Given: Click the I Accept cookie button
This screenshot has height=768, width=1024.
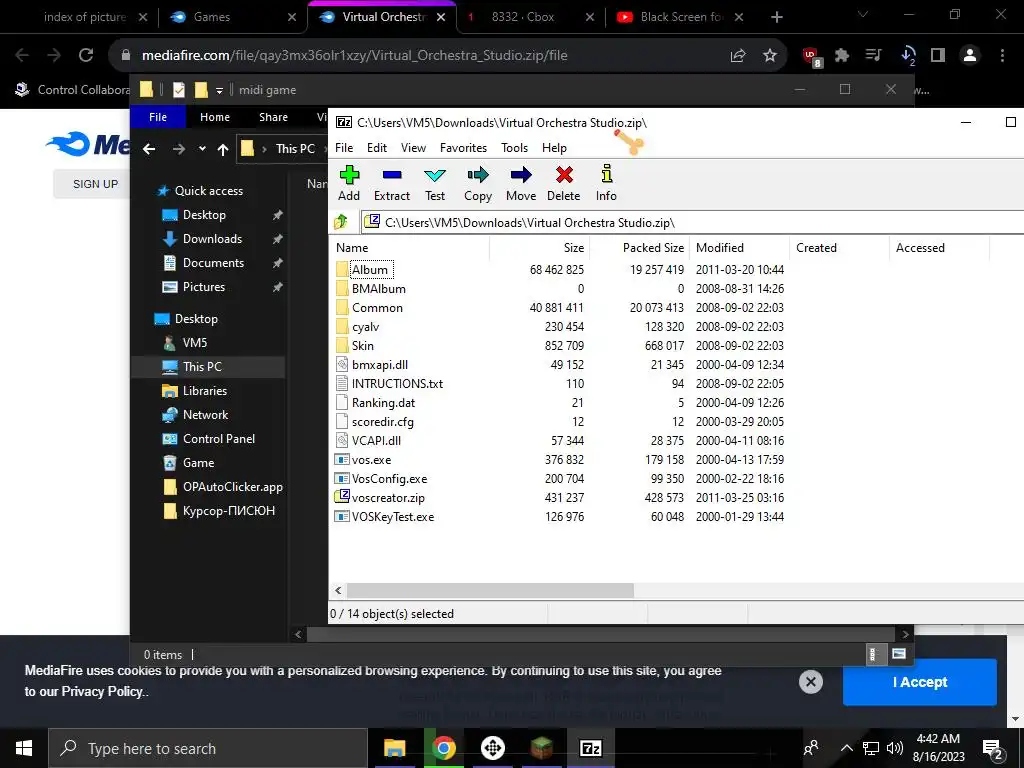Looking at the screenshot, I should (x=920, y=682).
